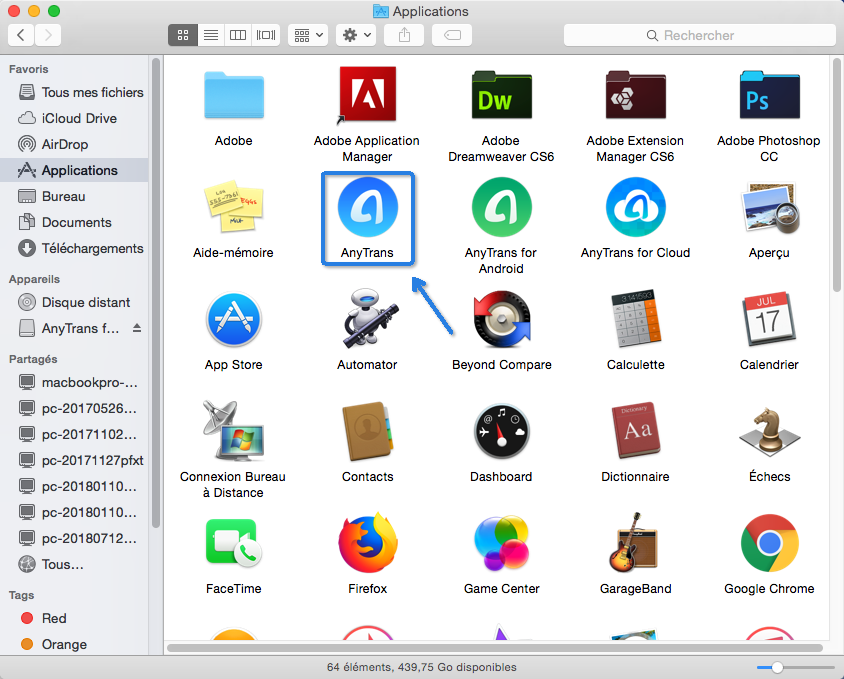
Task: Select the Échecs chess app
Action: [x=769, y=431]
